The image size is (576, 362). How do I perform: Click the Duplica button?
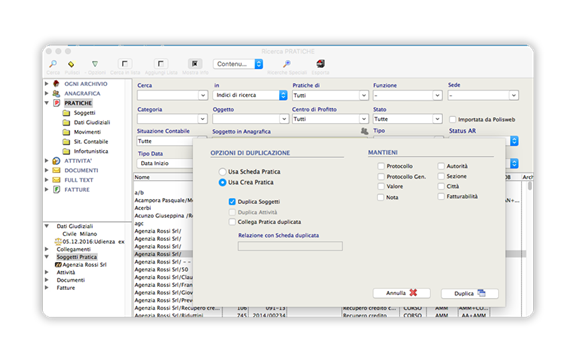point(469,293)
